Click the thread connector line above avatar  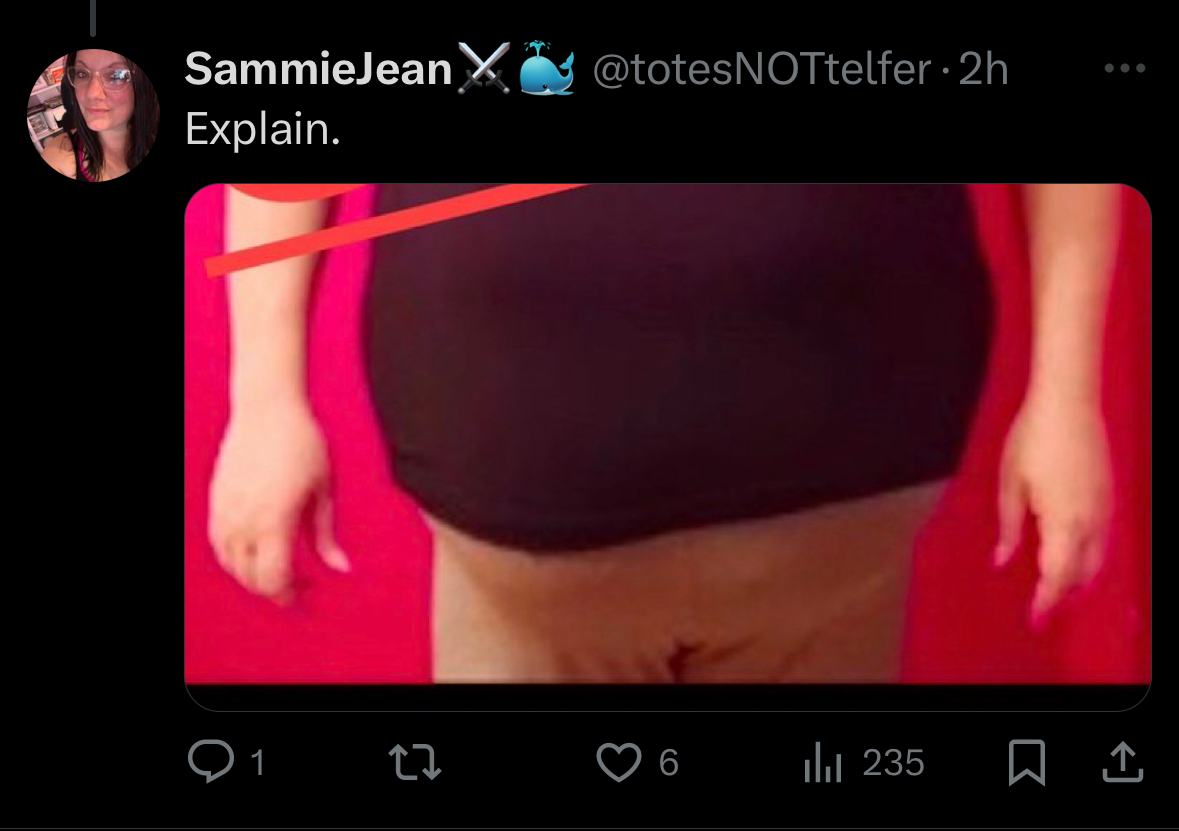(x=93, y=17)
